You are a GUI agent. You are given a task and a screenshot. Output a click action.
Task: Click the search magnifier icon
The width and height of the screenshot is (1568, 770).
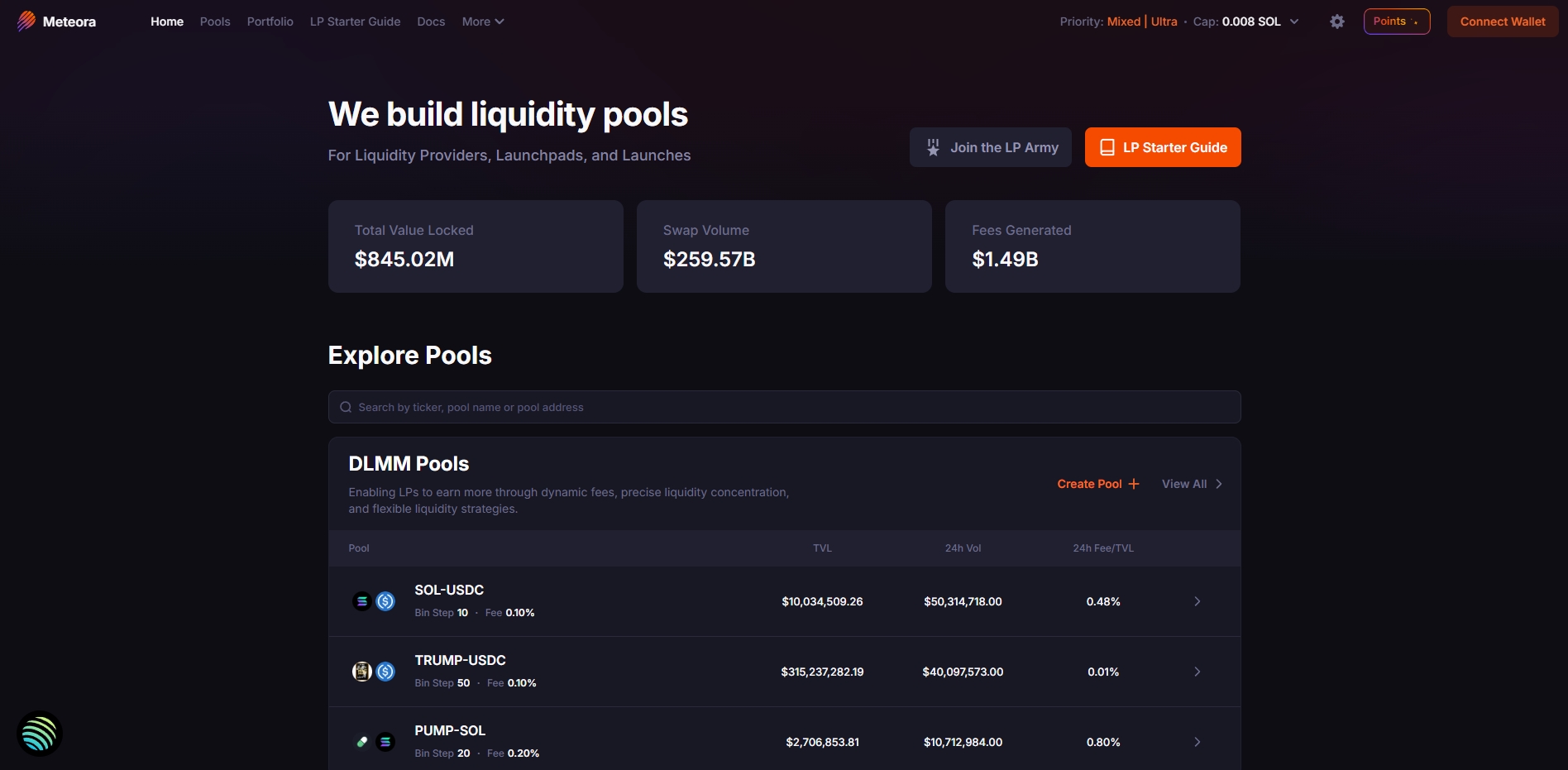coord(346,407)
